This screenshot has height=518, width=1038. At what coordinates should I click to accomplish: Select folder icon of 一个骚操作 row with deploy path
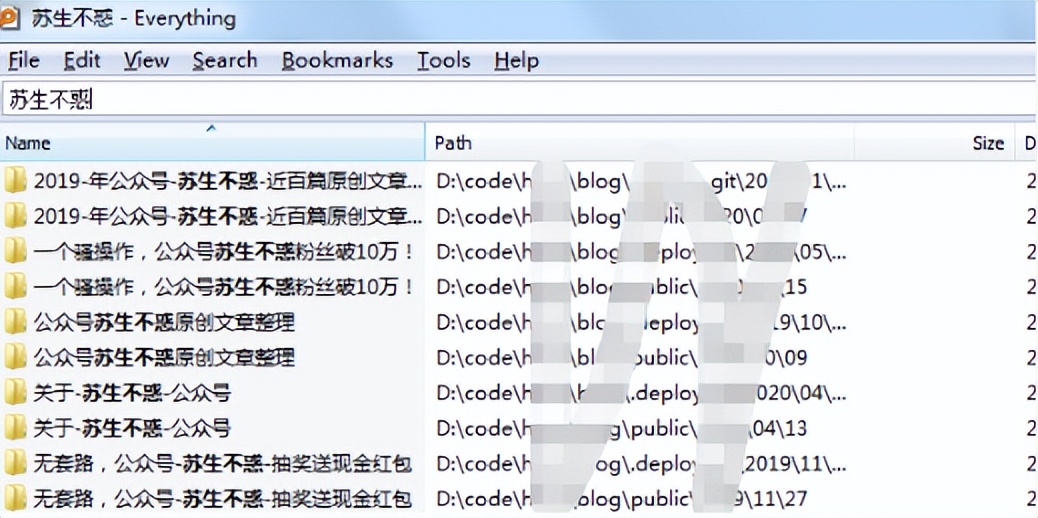pyautogui.click(x=15, y=252)
